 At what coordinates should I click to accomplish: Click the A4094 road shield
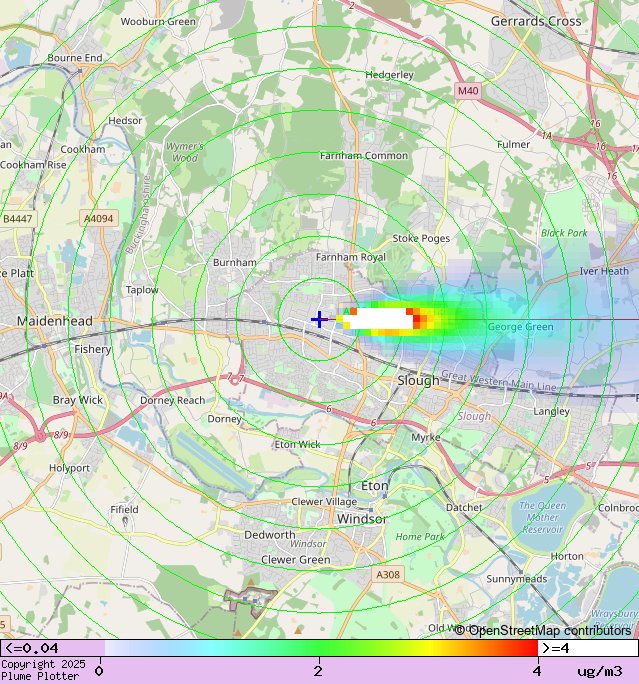(99, 219)
